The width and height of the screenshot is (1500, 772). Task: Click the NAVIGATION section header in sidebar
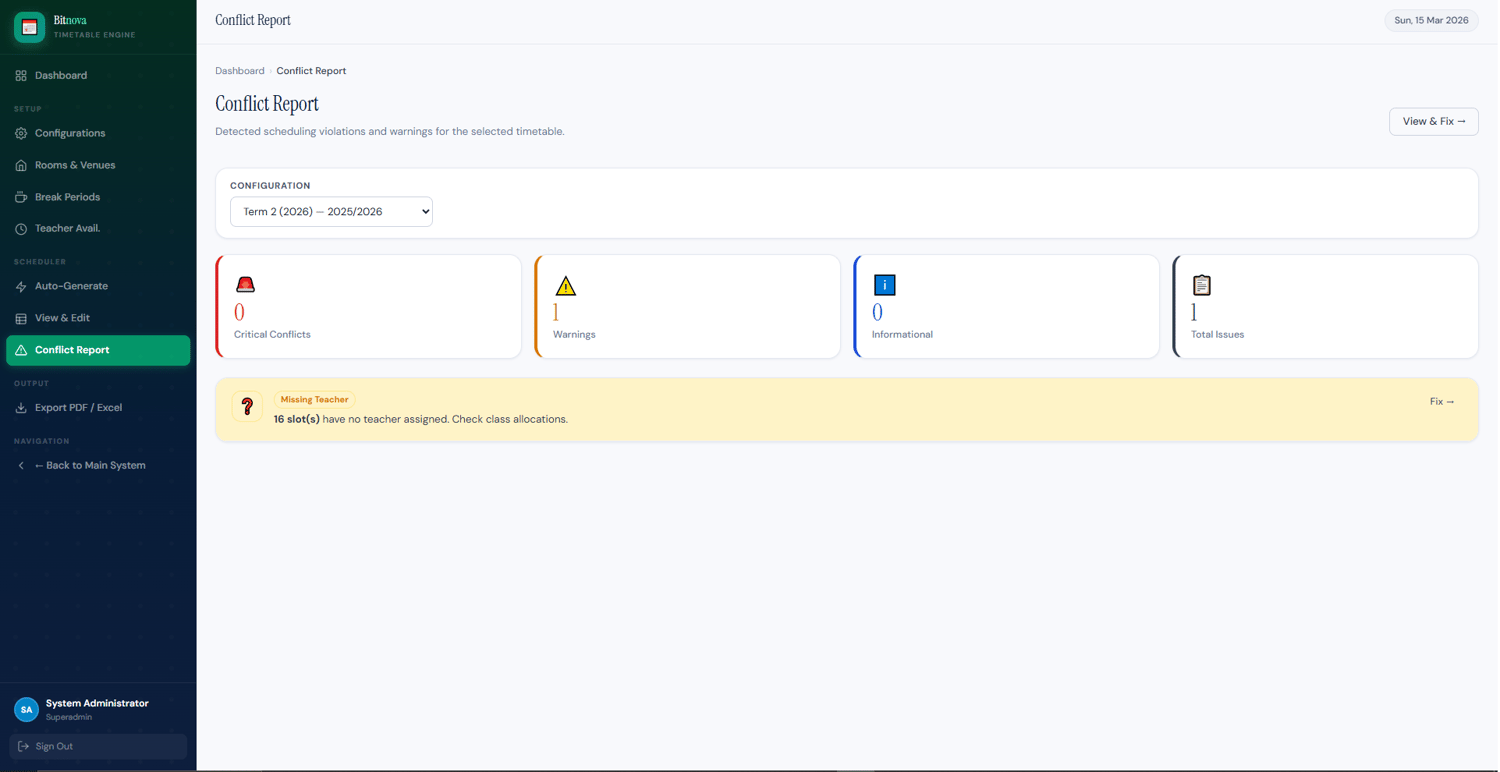[42, 441]
